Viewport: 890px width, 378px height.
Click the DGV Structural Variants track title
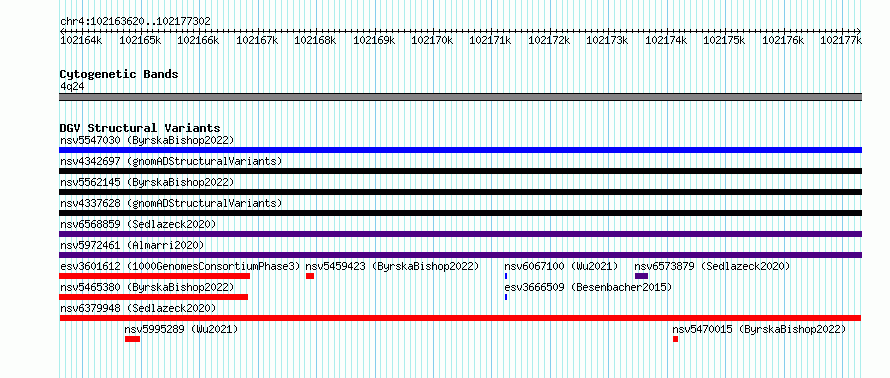[140, 128]
